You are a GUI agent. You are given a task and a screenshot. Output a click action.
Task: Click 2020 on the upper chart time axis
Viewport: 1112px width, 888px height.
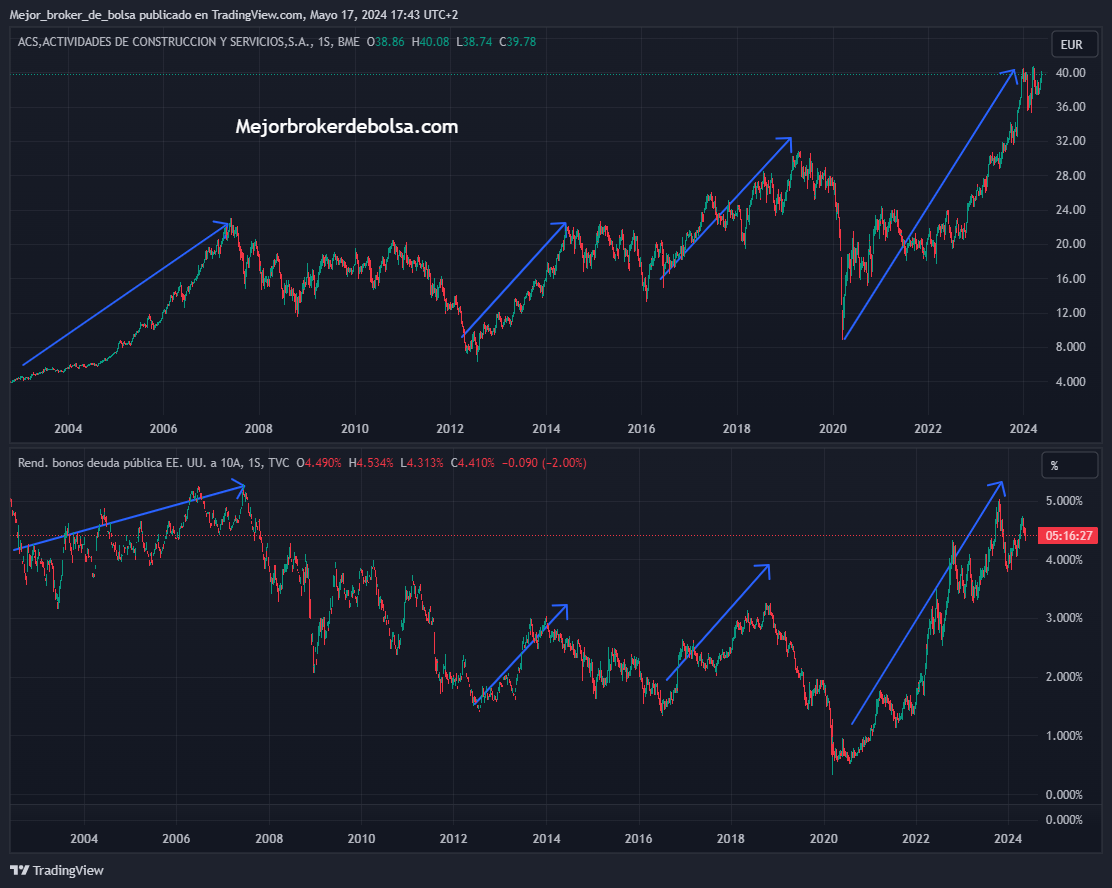point(833,428)
